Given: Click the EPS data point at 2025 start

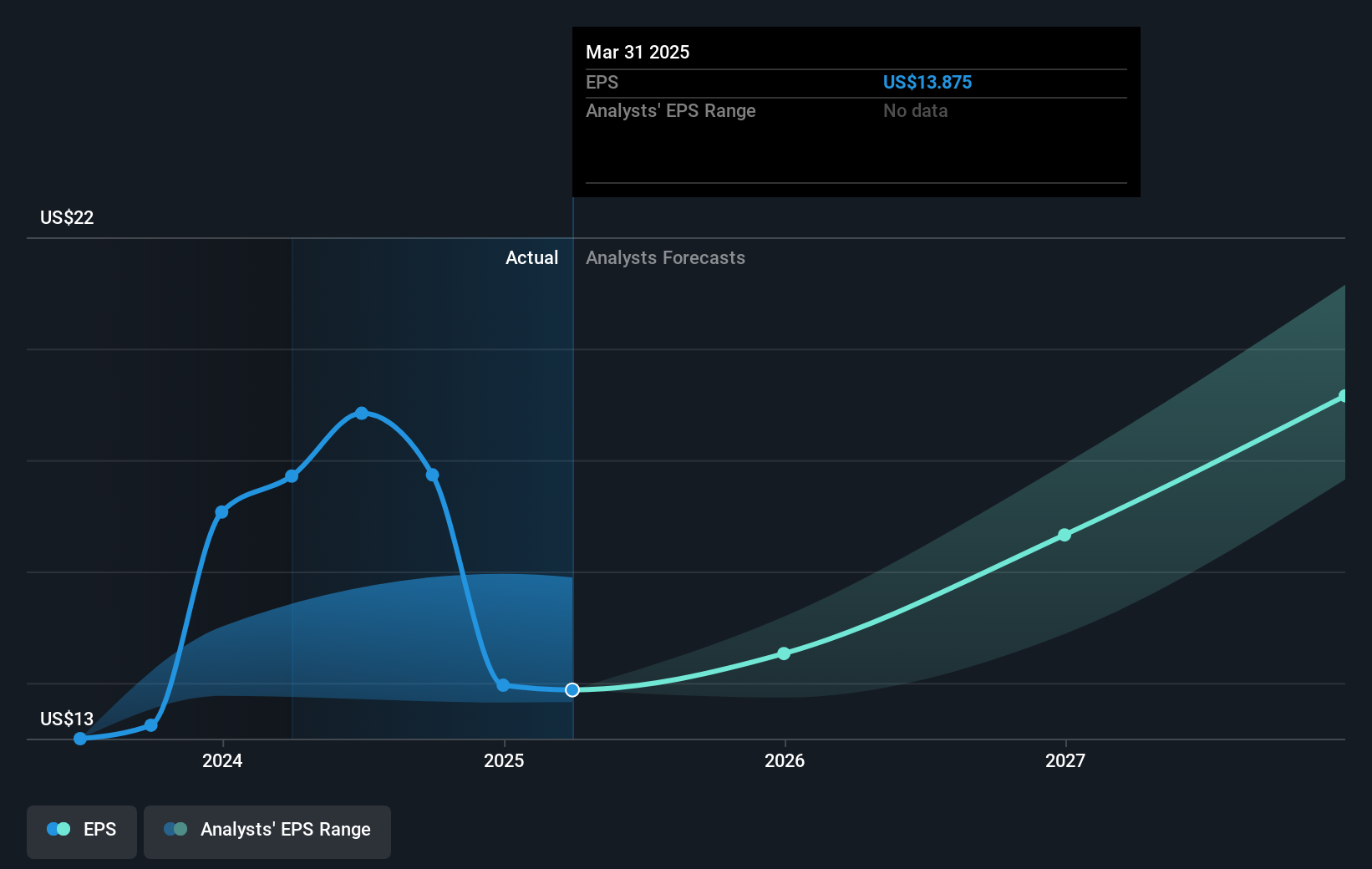Looking at the screenshot, I should click(x=503, y=685).
